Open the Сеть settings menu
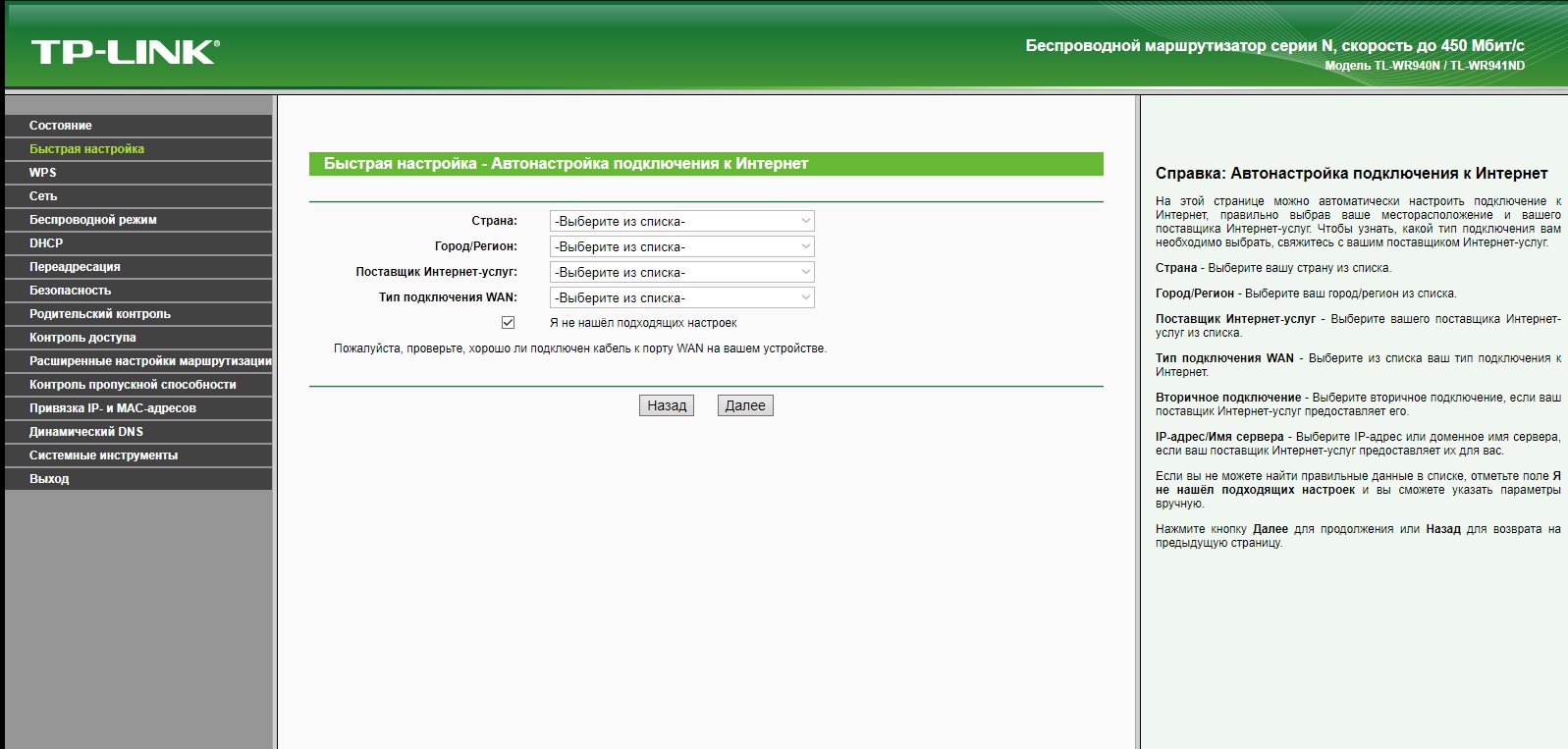 (43, 196)
